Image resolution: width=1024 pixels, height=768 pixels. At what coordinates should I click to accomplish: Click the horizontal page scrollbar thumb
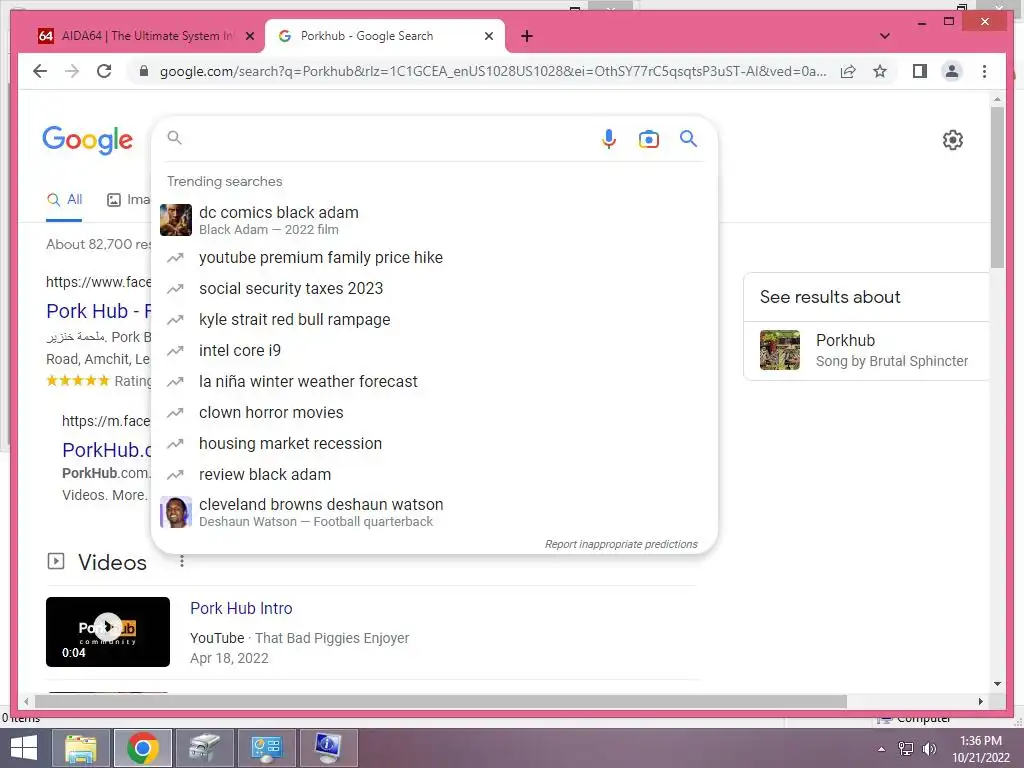tap(441, 701)
